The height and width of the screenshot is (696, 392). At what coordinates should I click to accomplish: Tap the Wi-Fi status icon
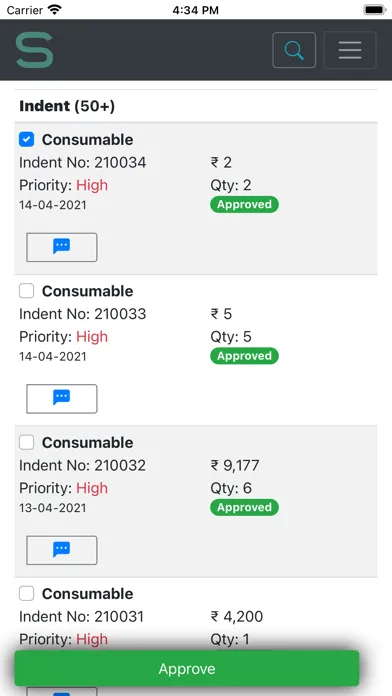[55, 10]
